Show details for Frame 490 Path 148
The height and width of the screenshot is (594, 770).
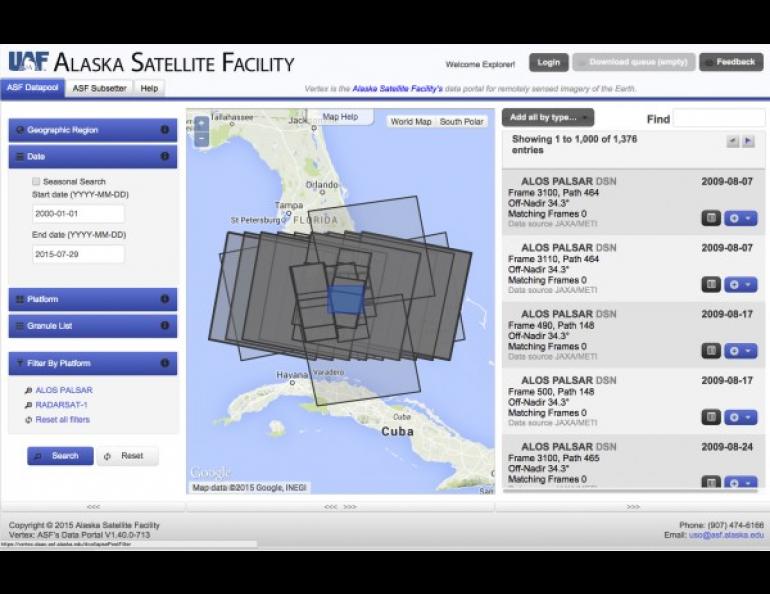[x=711, y=351]
